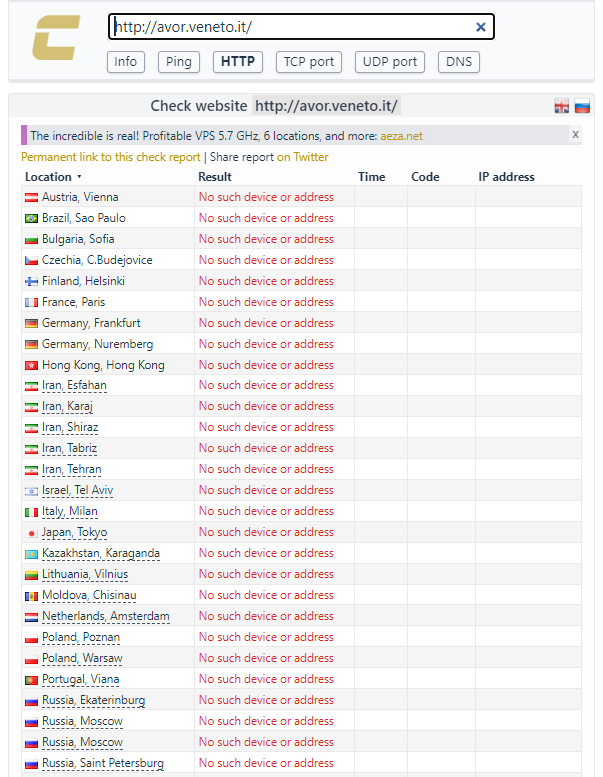
Task: Run the HTTP check
Action: tap(238, 62)
